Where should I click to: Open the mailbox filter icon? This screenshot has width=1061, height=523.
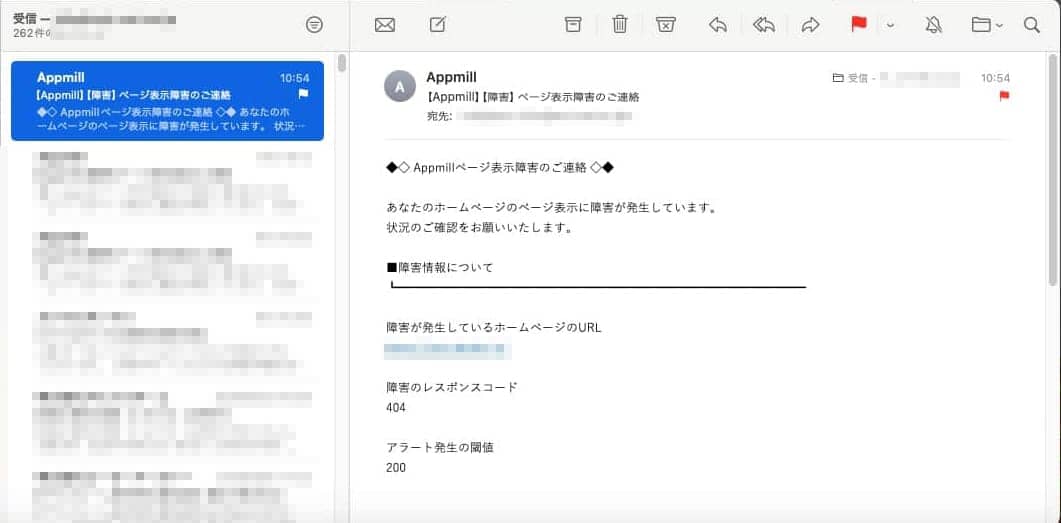[314, 25]
